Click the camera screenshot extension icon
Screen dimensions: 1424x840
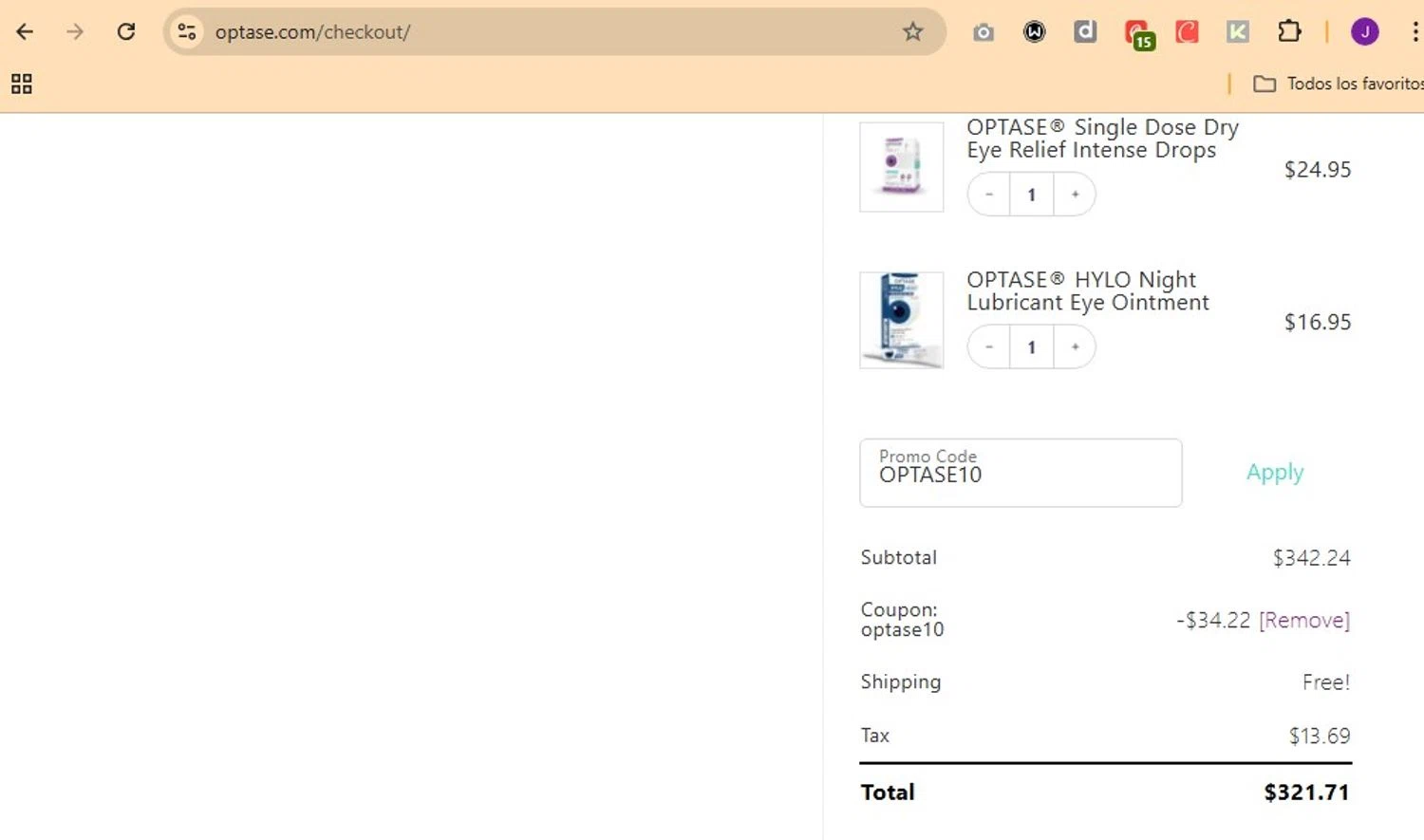point(984,32)
